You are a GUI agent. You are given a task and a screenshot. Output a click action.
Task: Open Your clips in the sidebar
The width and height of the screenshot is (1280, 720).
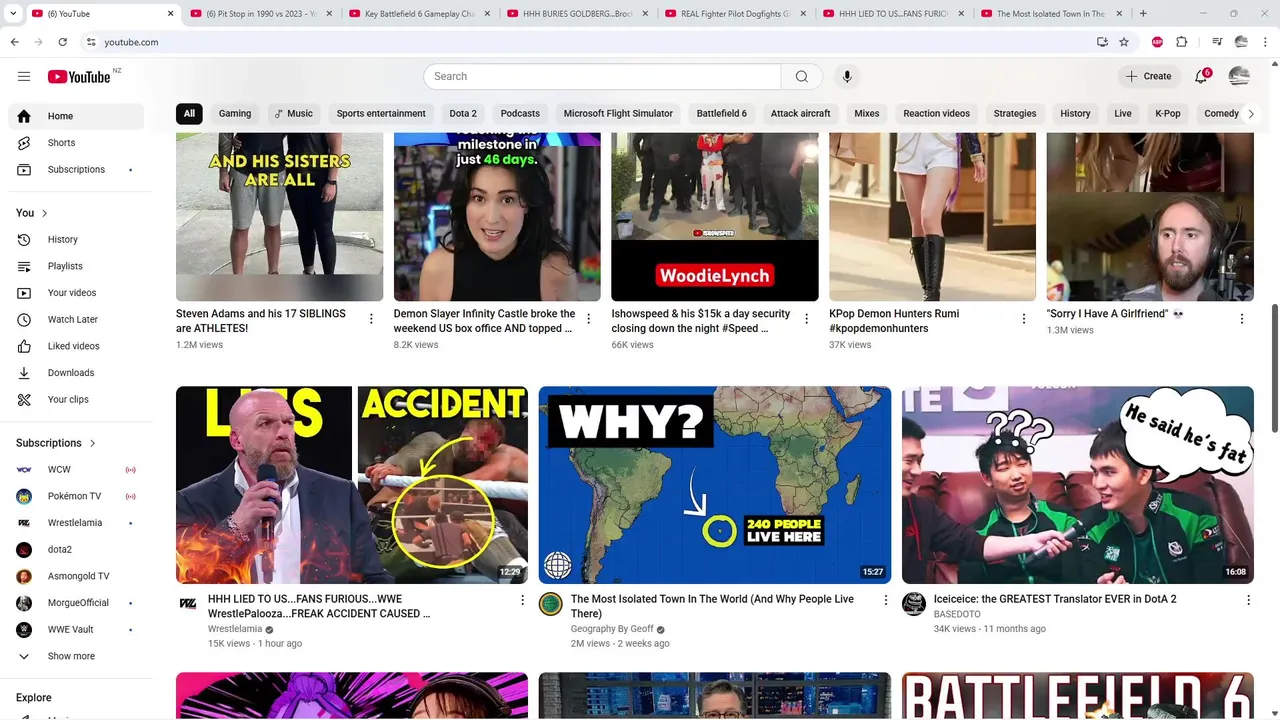pyautogui.click(x=76, y=399)
